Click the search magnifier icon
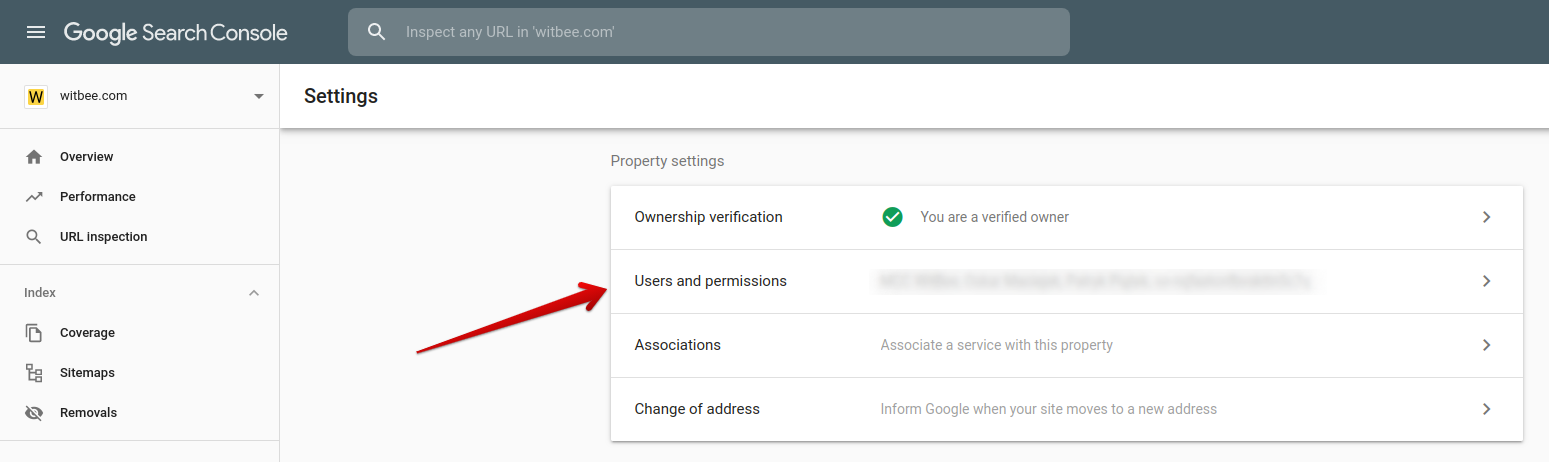Screen dimensions: 1549x462 tap(377, 32)
